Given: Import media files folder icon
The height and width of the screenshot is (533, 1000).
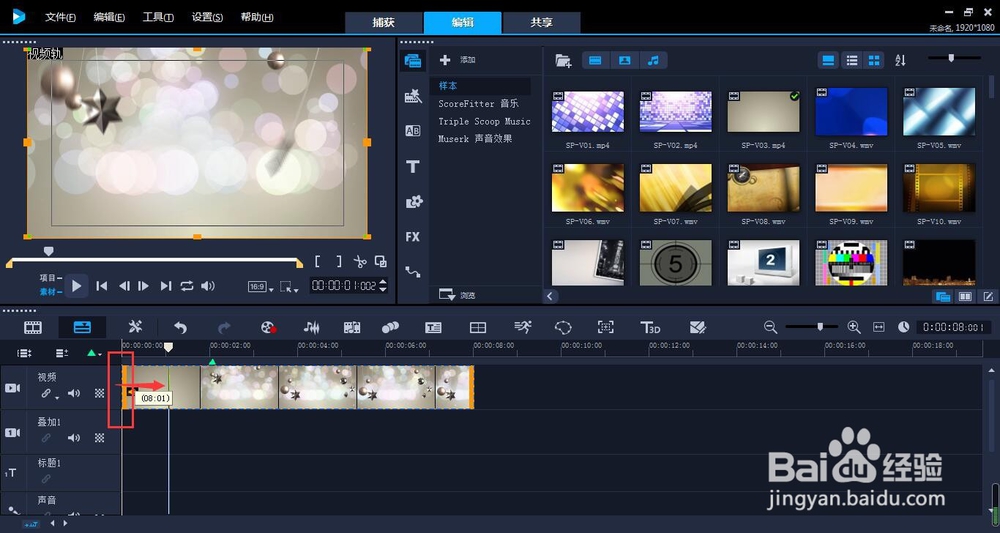Looking at the screenshot, I should click(562, 61).
